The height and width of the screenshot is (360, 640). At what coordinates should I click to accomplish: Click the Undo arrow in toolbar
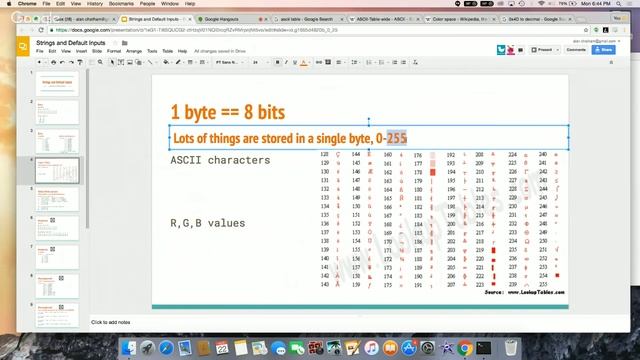62,62
